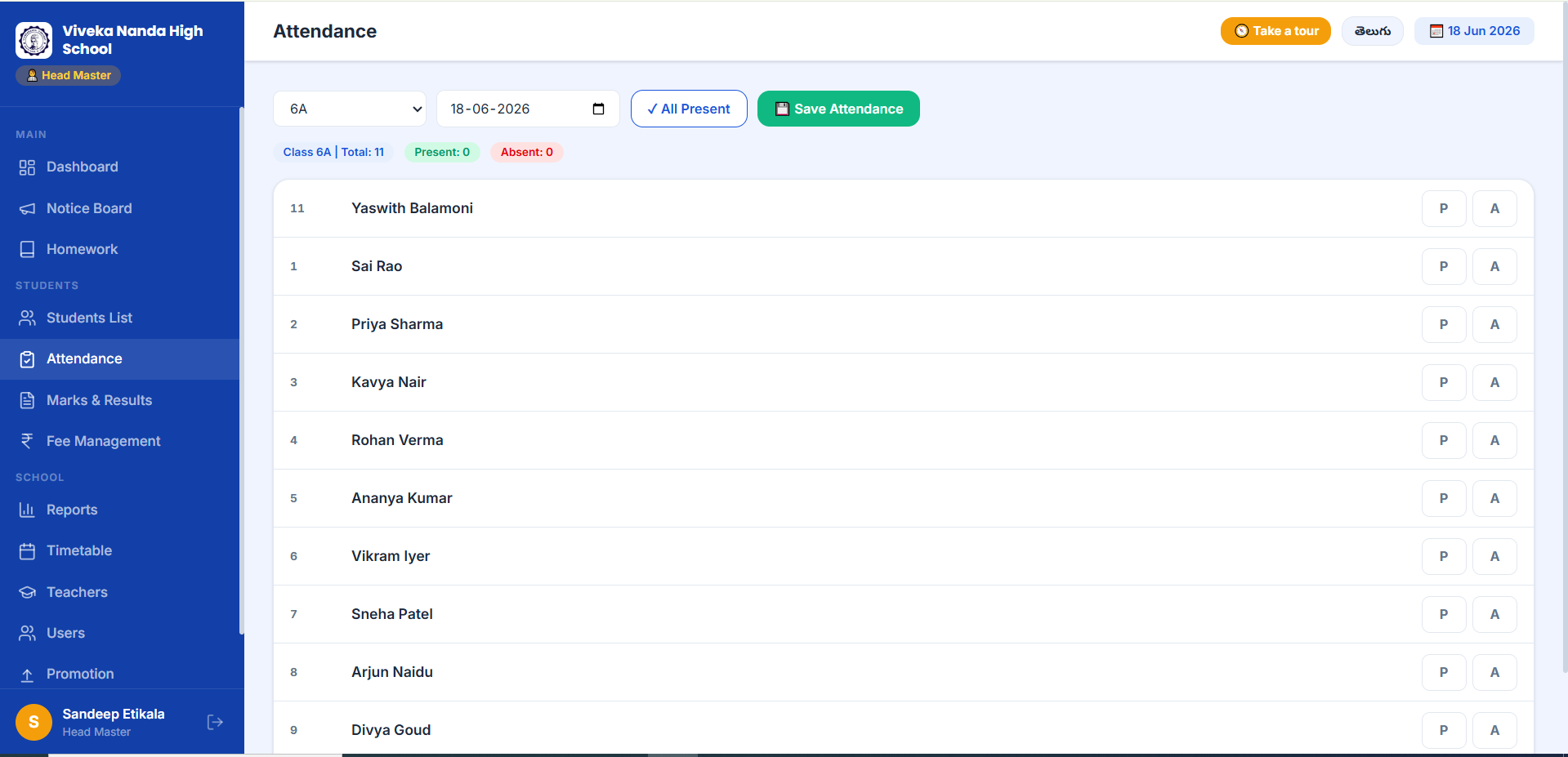Viewport: 1568px width, 757px height.
Task: Click the 'Absent: 0' count badge
Action: (526, 152)
